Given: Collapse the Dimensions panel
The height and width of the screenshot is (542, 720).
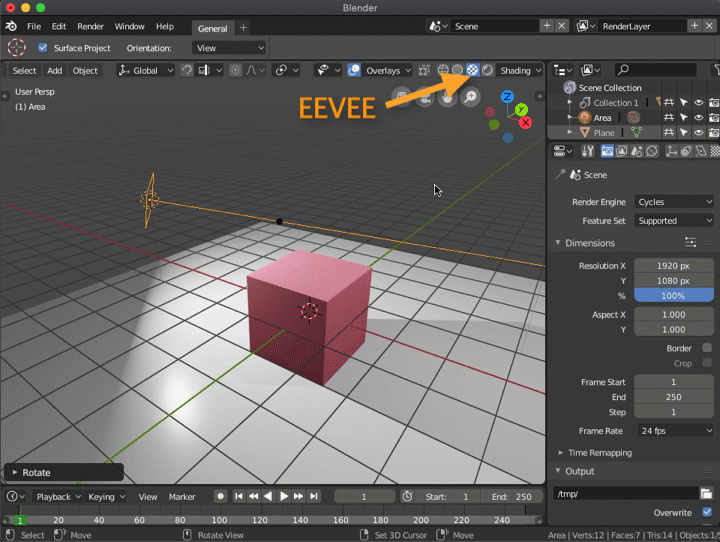Looking at the screenshot, I should 557,243.
